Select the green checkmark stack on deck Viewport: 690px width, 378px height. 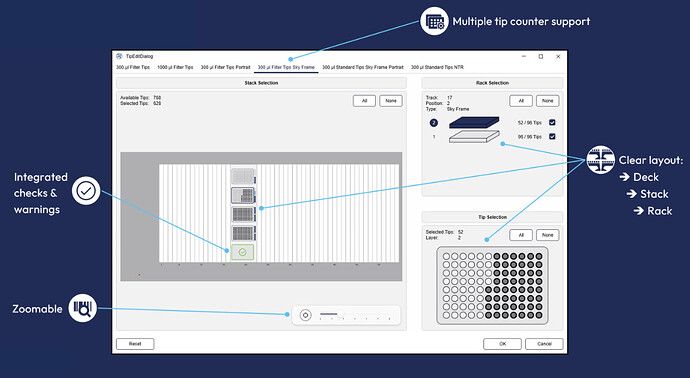242,252
